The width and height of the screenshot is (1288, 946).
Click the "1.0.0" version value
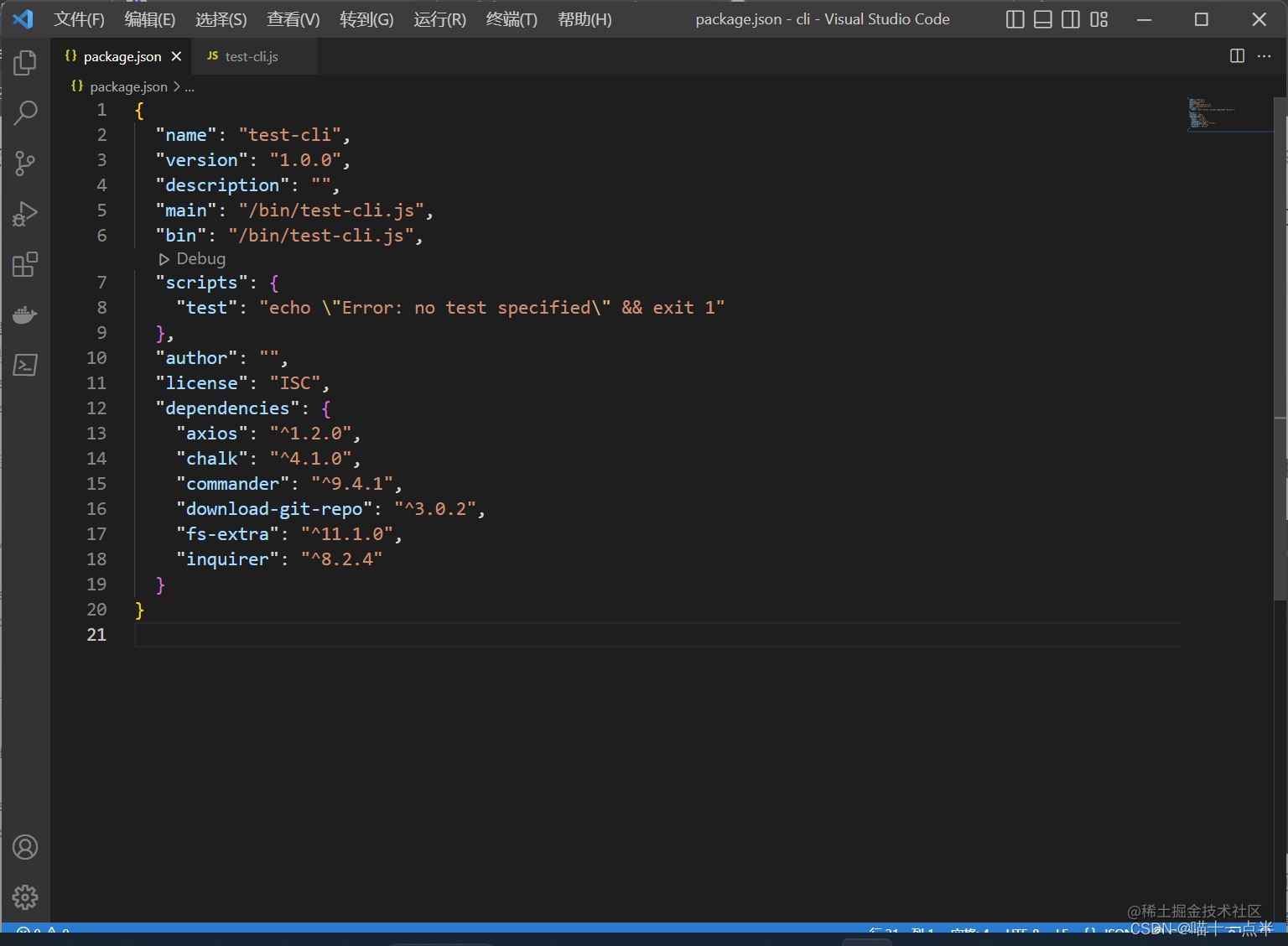pos(305,160)
